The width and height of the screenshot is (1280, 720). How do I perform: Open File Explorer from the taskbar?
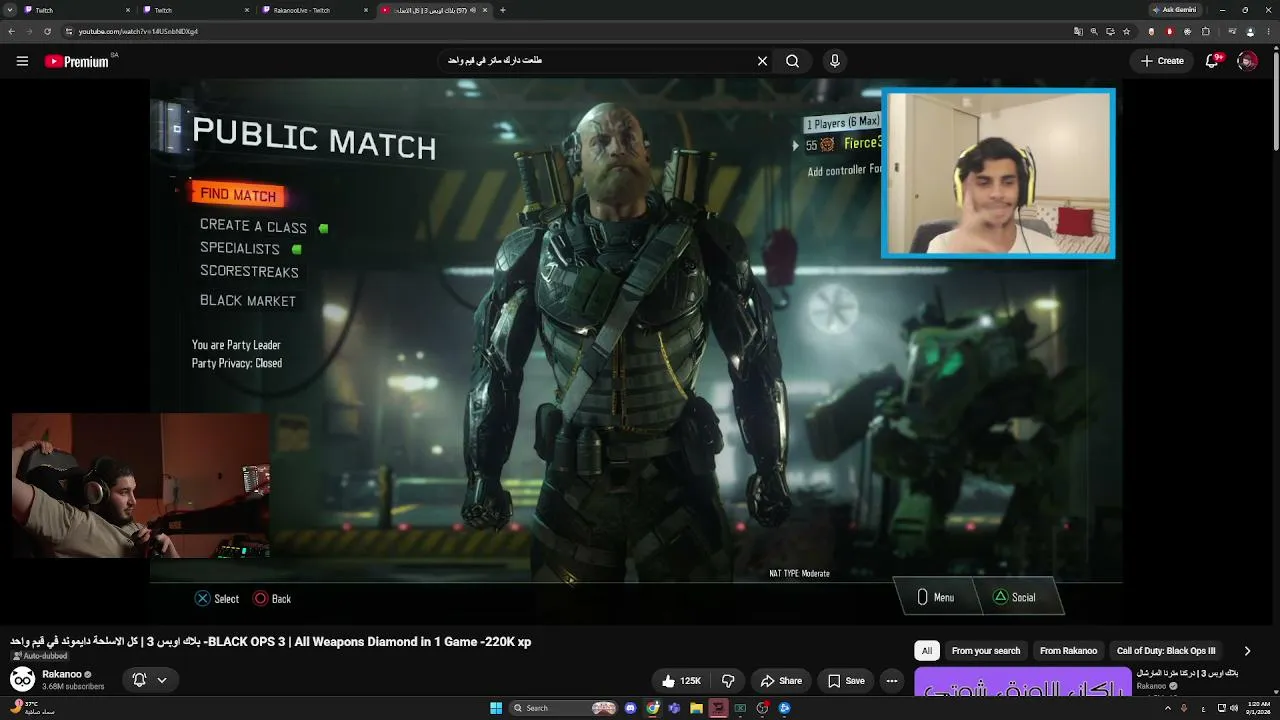point(697,708)
